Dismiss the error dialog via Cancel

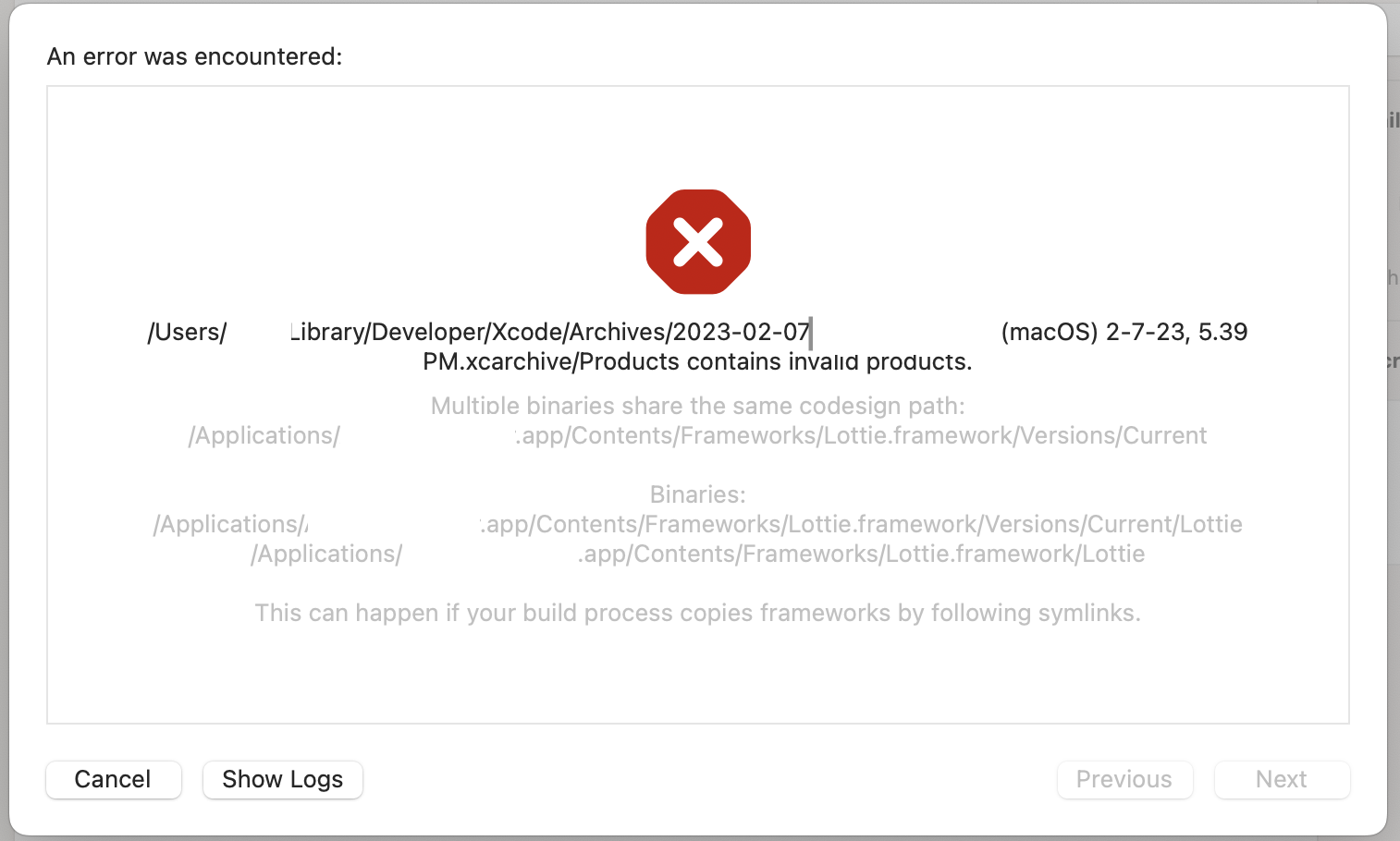click(113, 779)
